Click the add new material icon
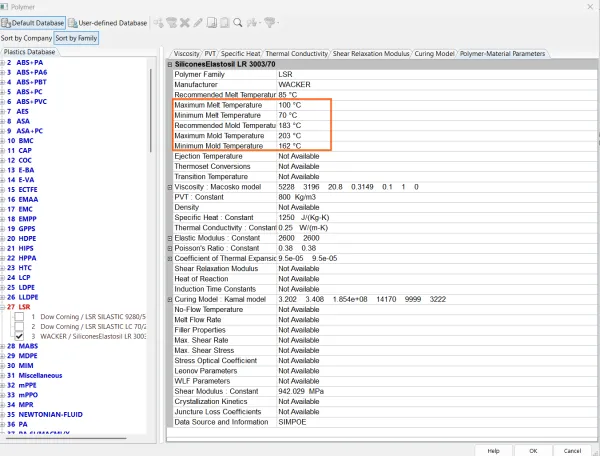 point(158,23)
